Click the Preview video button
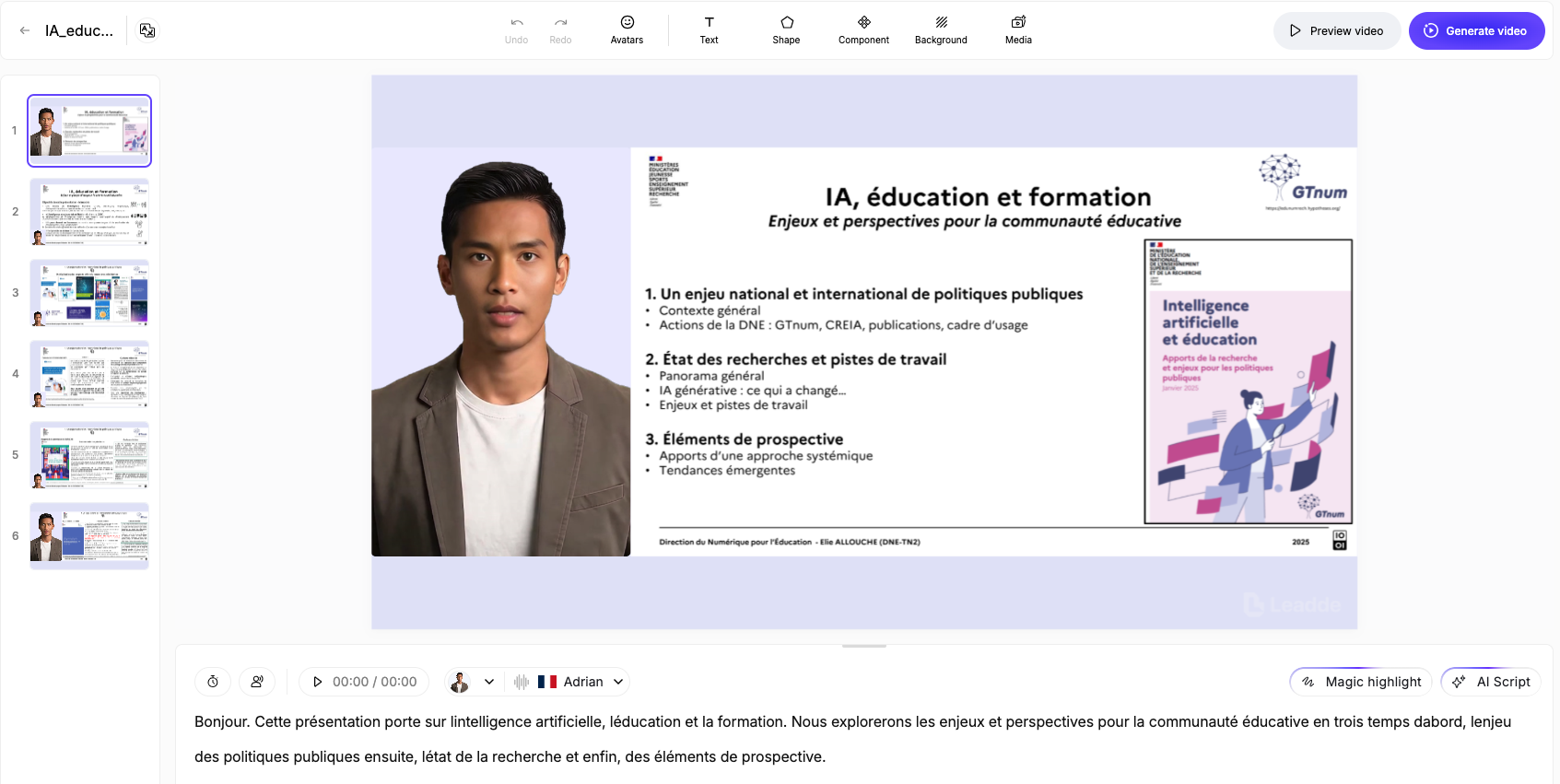 [x=1336, y=30]
